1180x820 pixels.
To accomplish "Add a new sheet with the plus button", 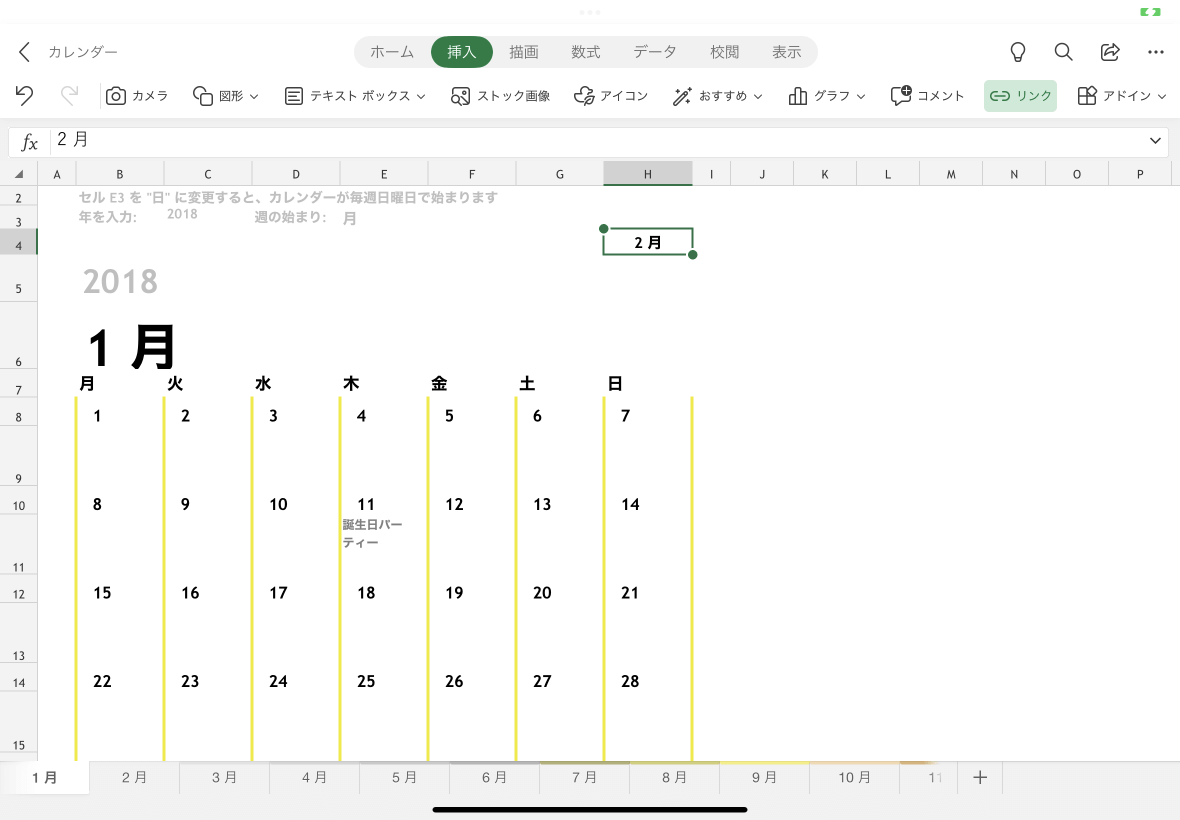I will coord(980,777).
